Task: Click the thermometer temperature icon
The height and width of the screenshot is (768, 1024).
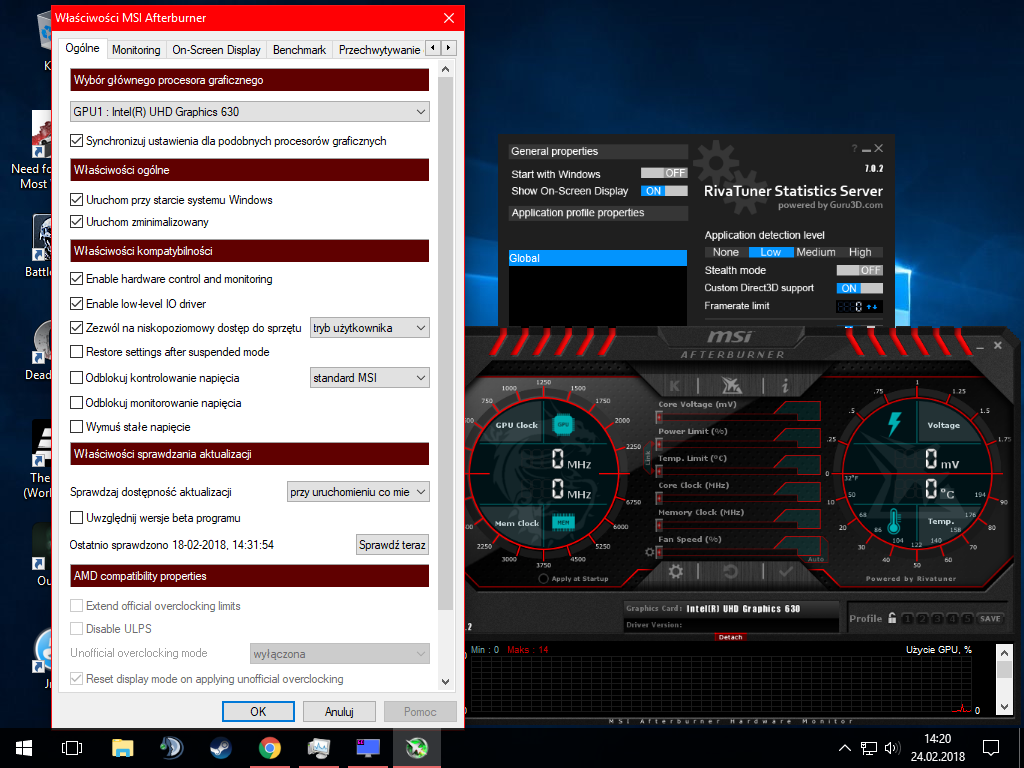Action: coord(894,522)
